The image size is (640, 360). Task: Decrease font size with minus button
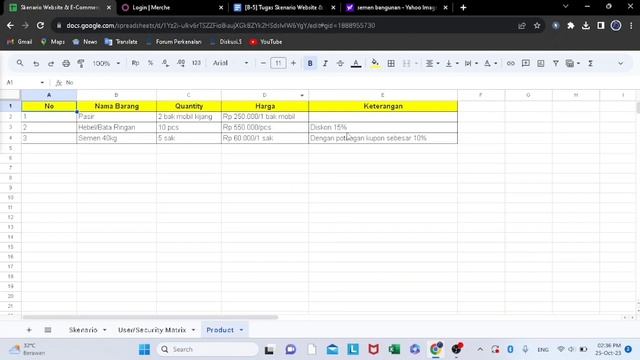click(x=263, y=63)
